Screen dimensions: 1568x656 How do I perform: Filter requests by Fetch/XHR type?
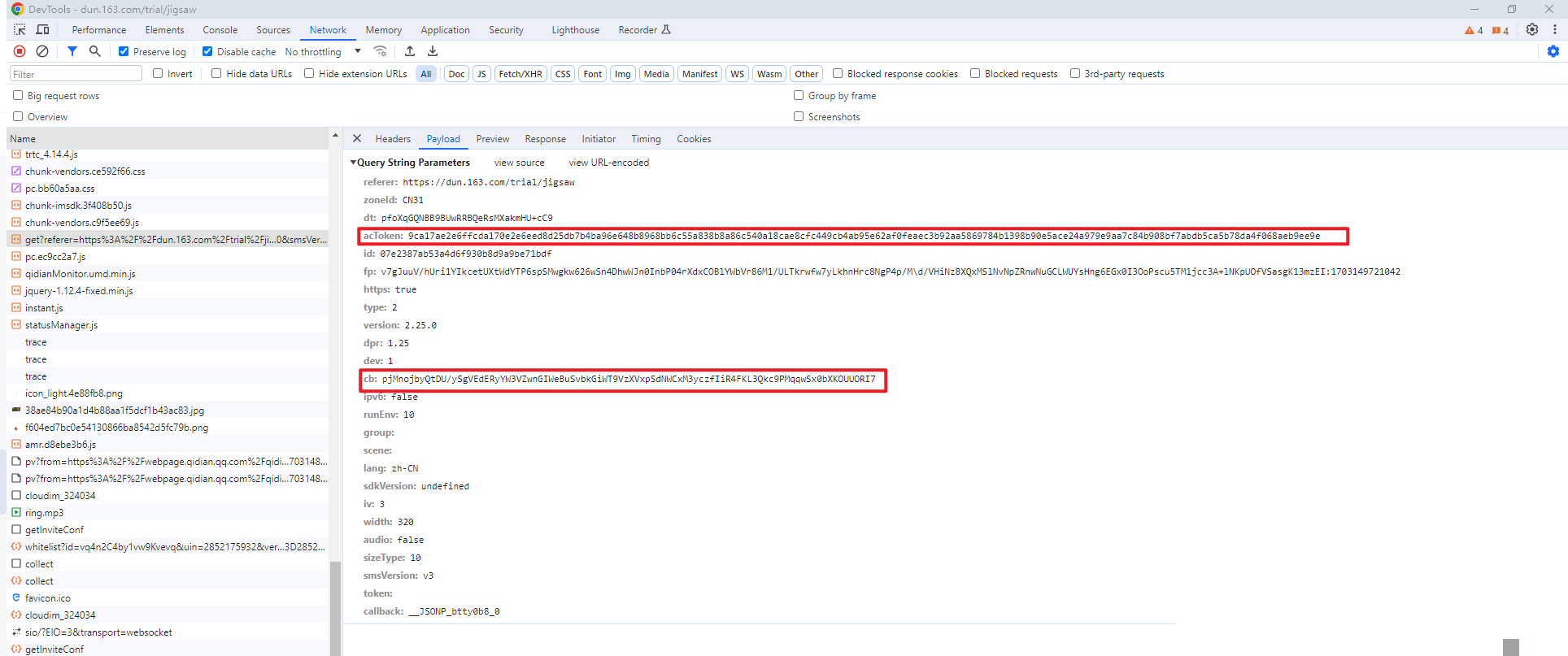[x=520, y=74]
